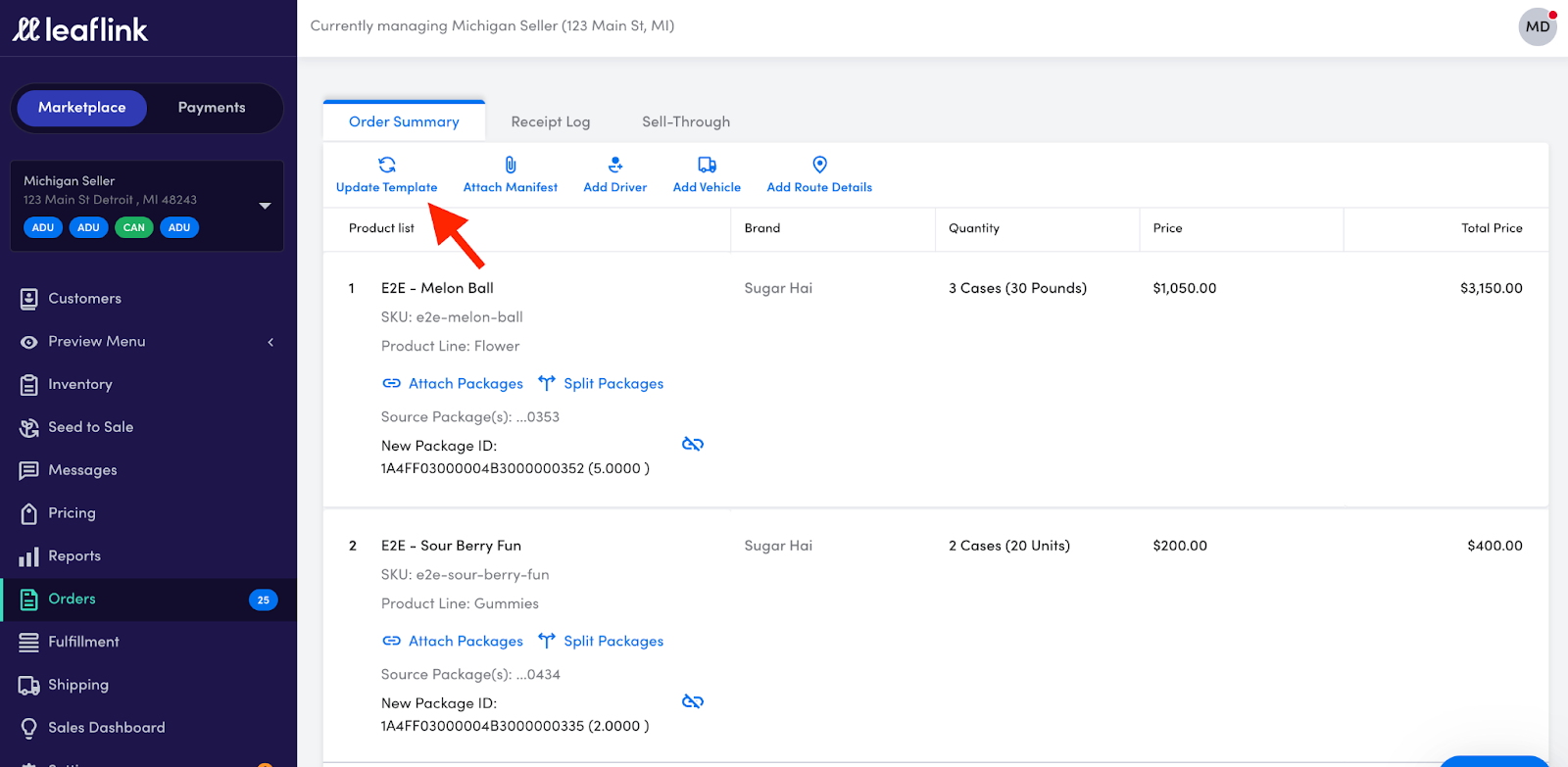Click the E2E - Melon Ball product name
This screenshot has width=1568, height=767.
437,288
